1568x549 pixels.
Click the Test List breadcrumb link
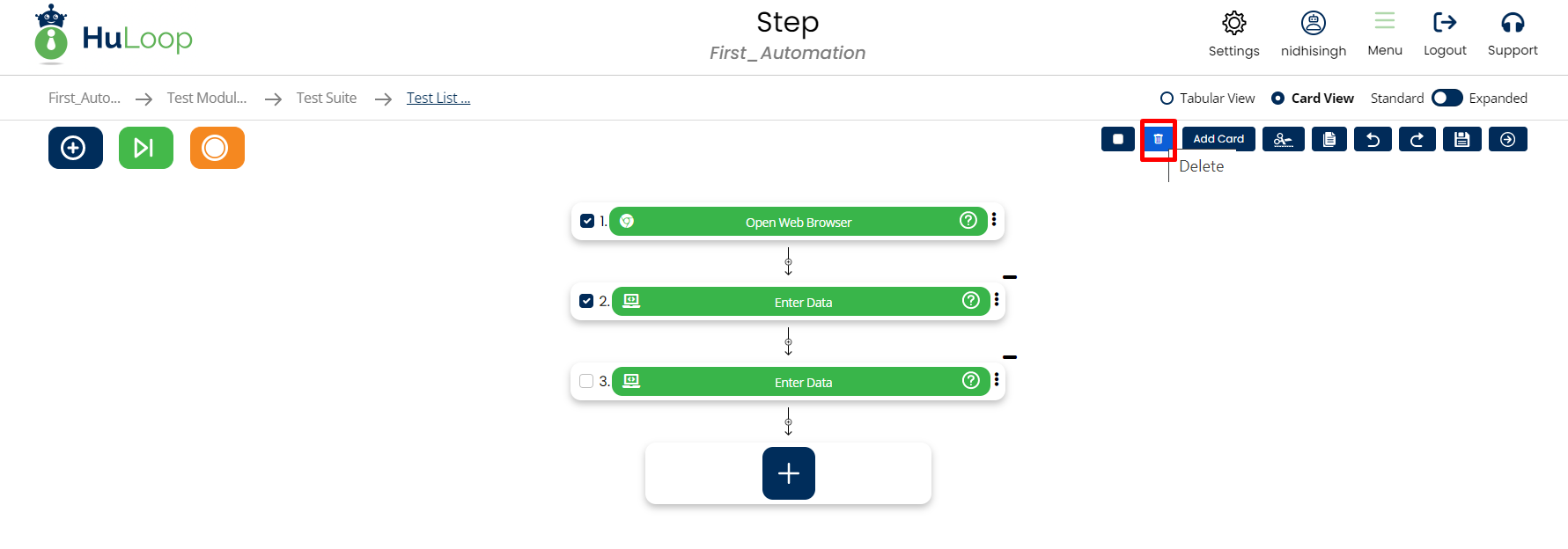point(438,98)
